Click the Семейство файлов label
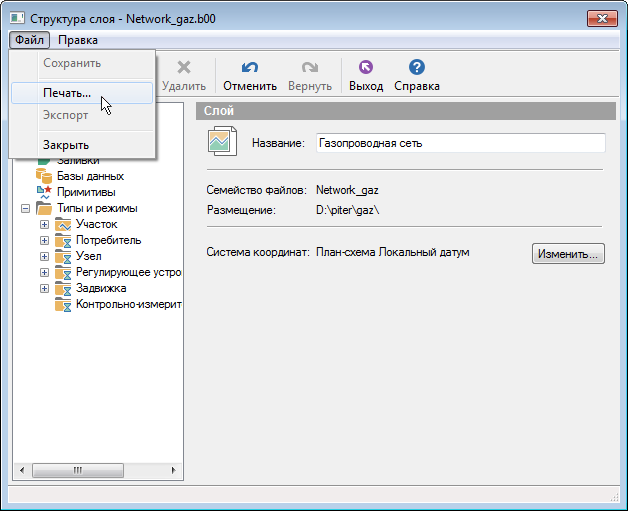Image resolution: width=628 pixels, height=511 pixels. pyautogui.click(x=257, y=190)
